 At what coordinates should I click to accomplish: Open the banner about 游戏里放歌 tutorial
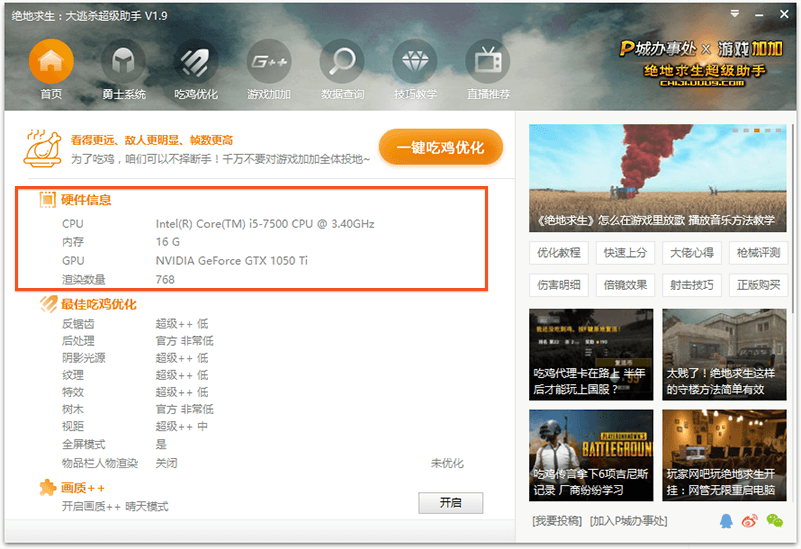657,178
